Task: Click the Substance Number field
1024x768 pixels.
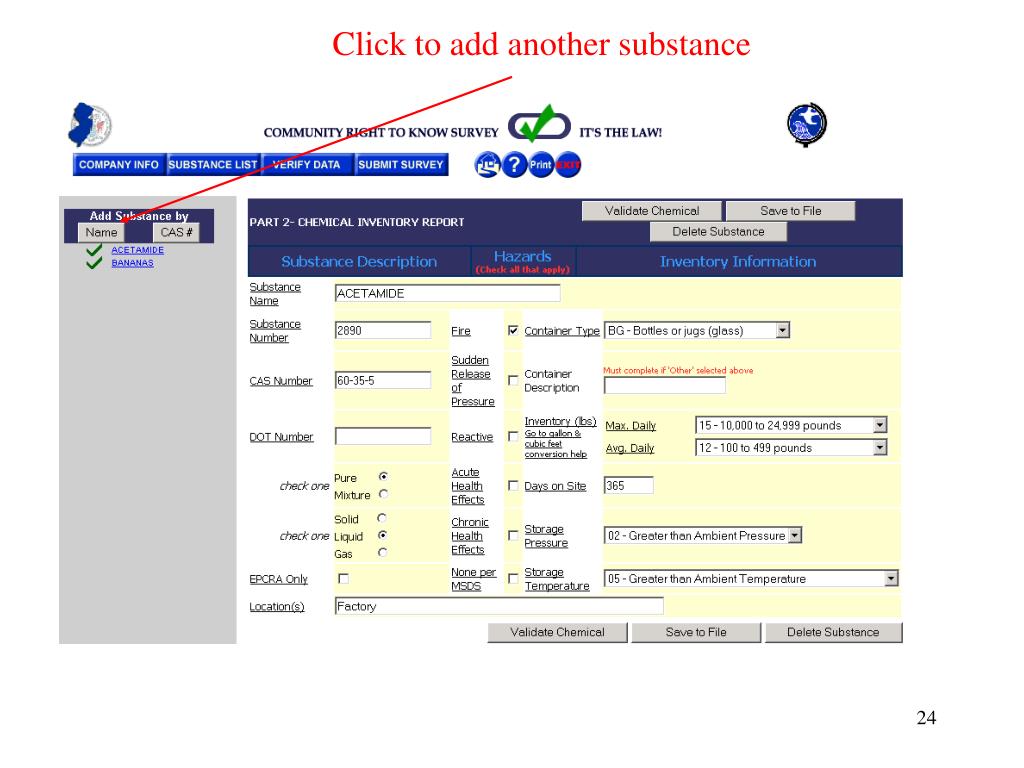Action: point(383,330)
